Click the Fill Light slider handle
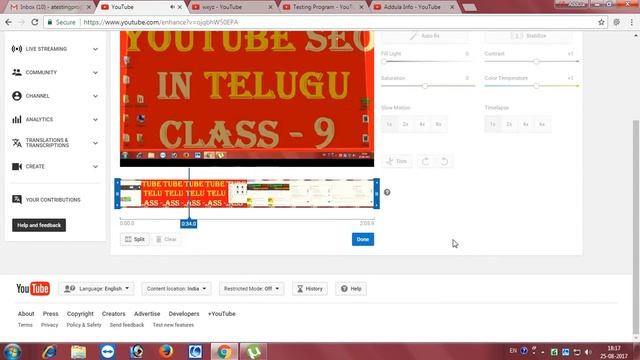This screenshot has height=360, width=640. coord(384,62)
